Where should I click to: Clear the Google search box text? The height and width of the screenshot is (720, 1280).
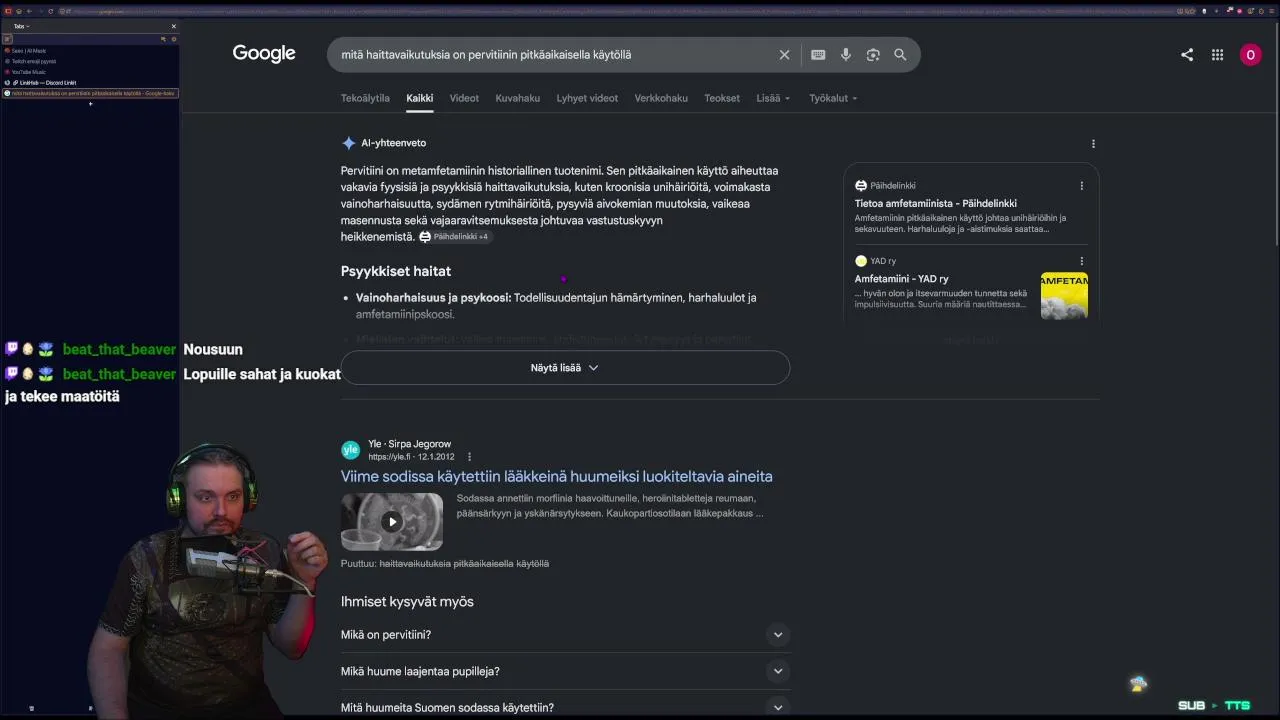click(x=784, y=55)
